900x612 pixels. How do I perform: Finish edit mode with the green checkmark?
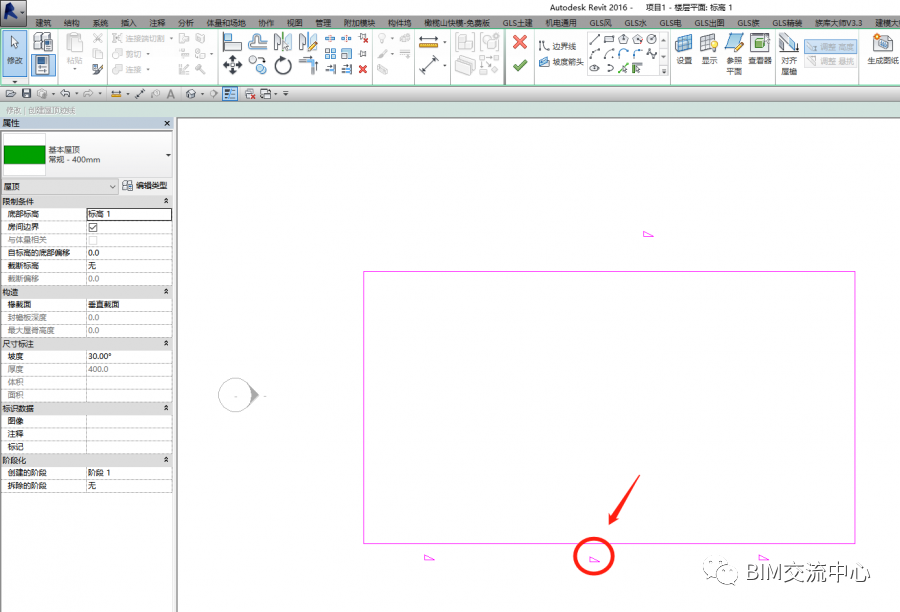pos(520,65)
